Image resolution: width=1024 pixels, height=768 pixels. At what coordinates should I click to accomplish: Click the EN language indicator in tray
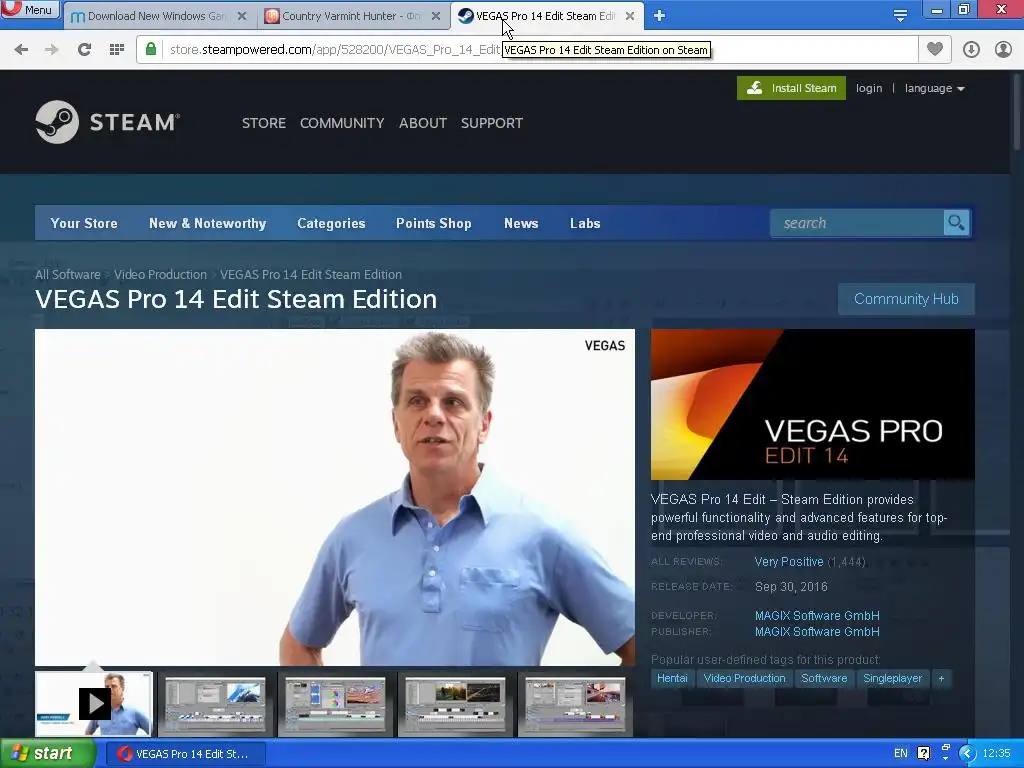click(901, 754)
